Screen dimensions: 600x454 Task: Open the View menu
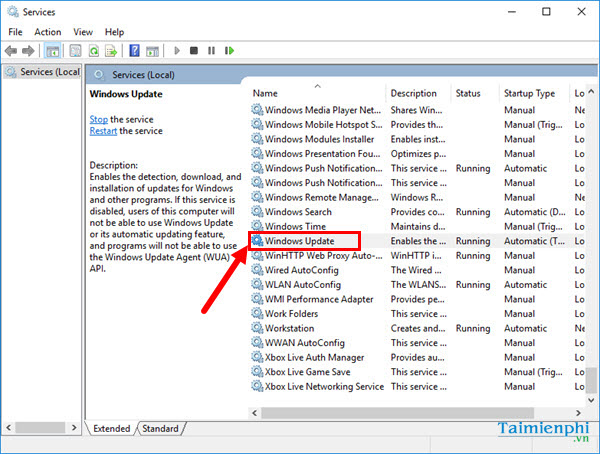83,32
